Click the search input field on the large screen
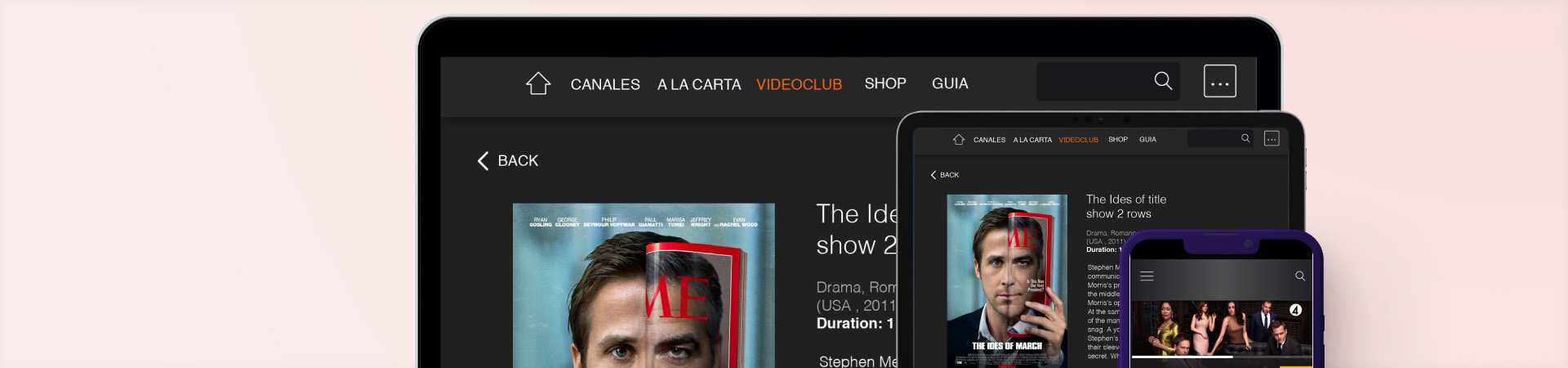The image size is (1568, 368). click(1090, 82)
